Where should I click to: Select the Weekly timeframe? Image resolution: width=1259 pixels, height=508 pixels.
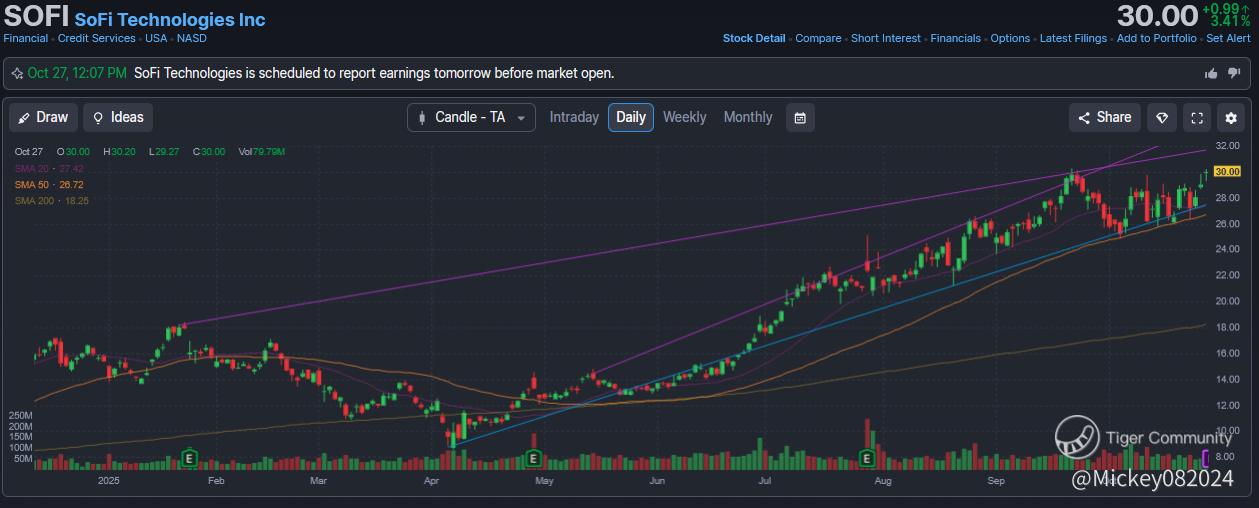(684, 117)
